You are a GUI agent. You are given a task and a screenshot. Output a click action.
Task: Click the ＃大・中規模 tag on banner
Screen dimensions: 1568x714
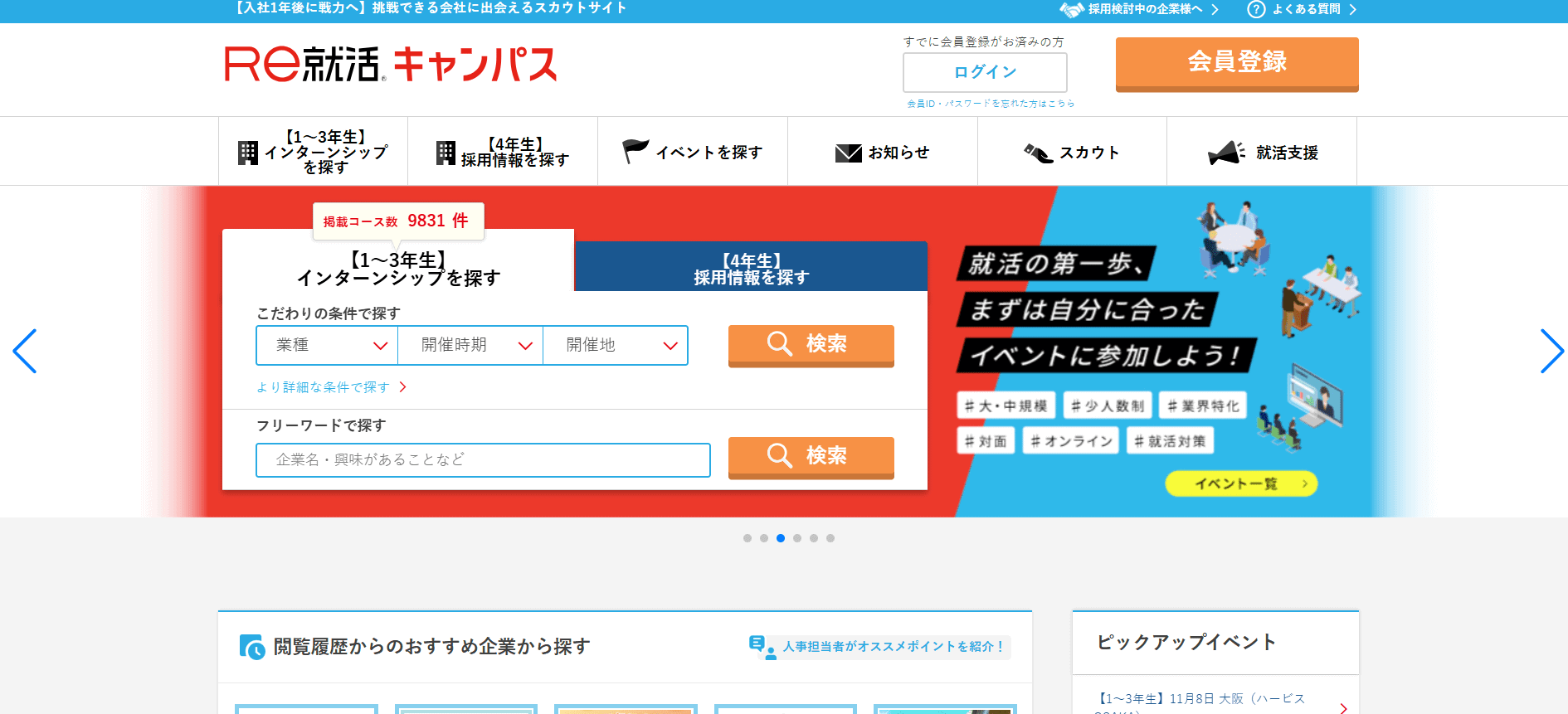pyautogui.click(x=1006, y=406)
